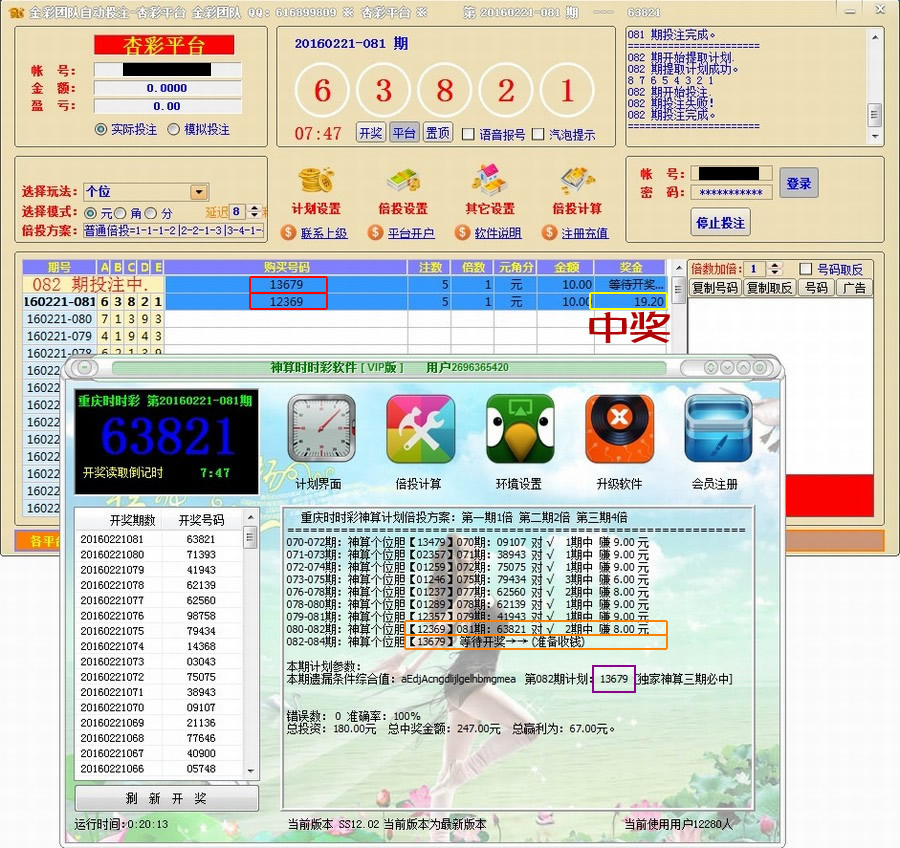This screenshot has width=900, height=848.
Task: Open the 其它设置 house icon
Action: (x=489, y=181)
